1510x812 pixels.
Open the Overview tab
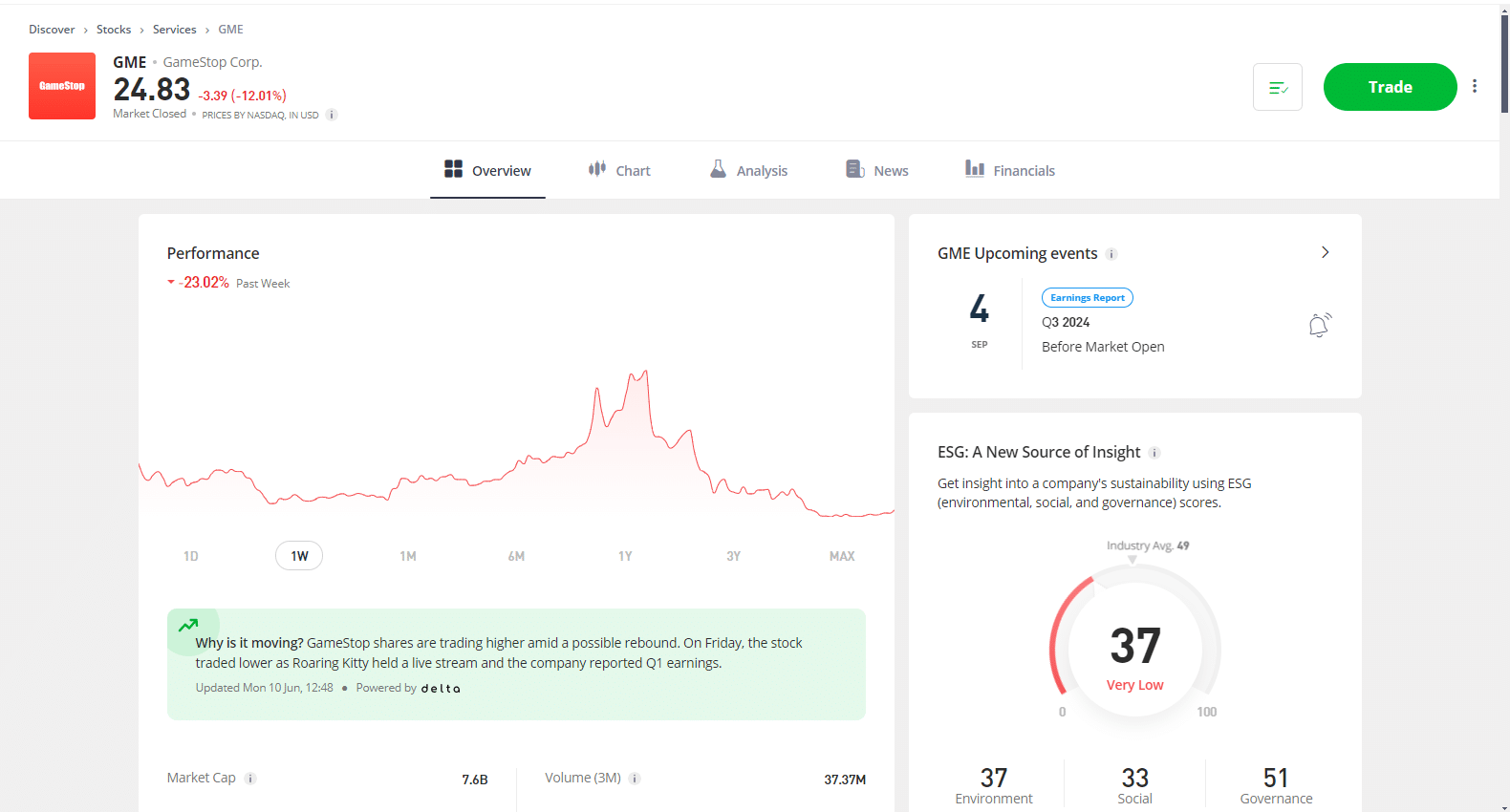tap(487, 170)
